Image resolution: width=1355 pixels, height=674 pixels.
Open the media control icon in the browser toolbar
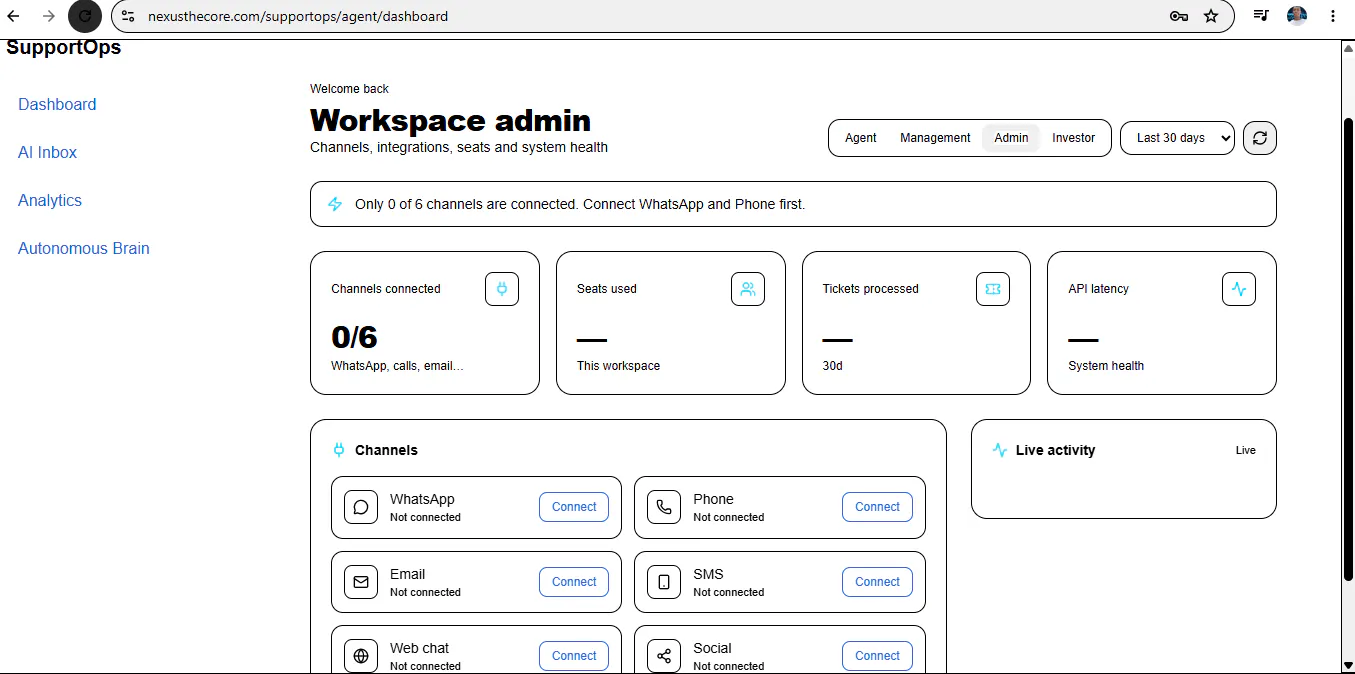pyautogui.click(x=1261, y=16)
